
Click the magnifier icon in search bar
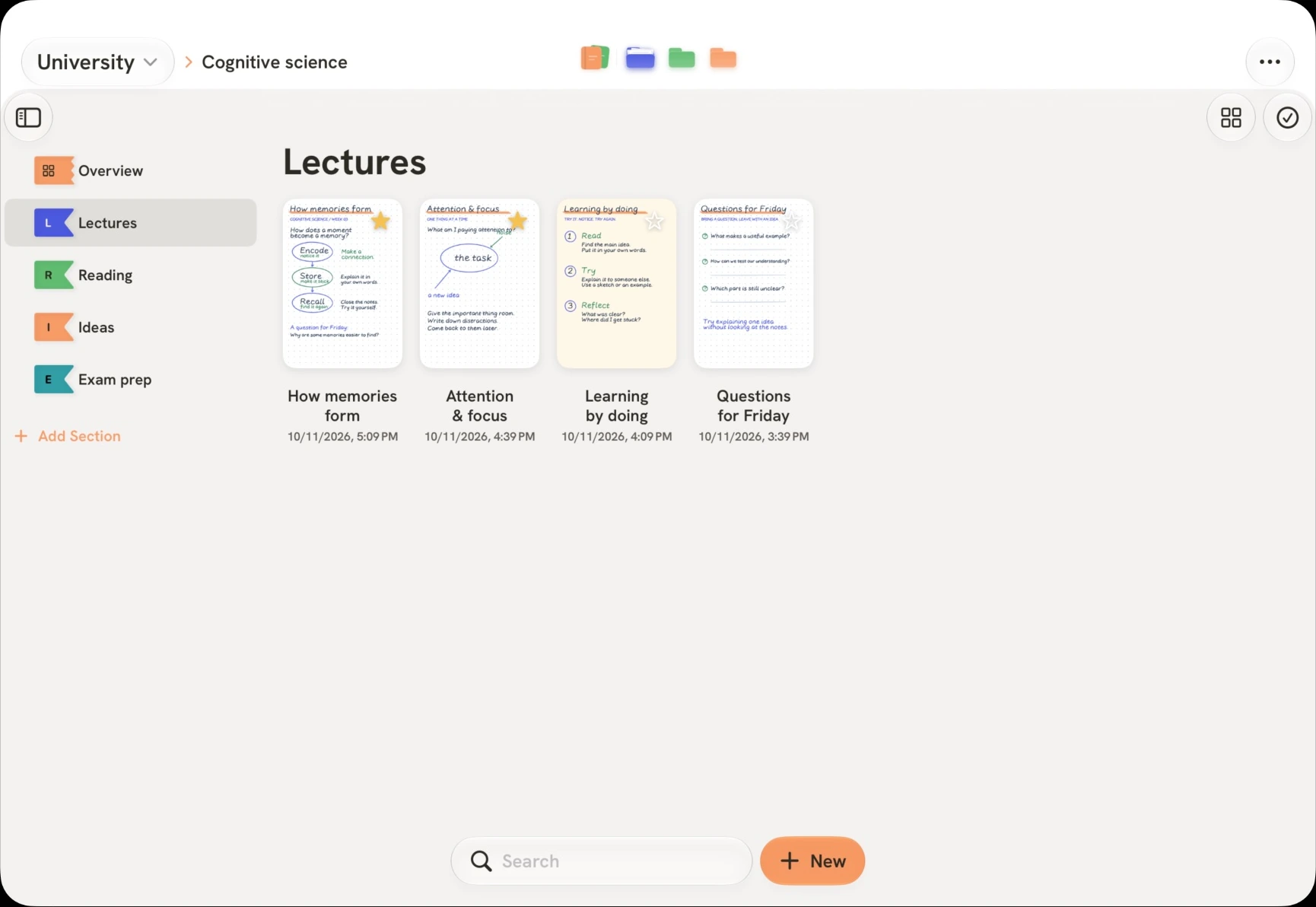tap(481, 861)
